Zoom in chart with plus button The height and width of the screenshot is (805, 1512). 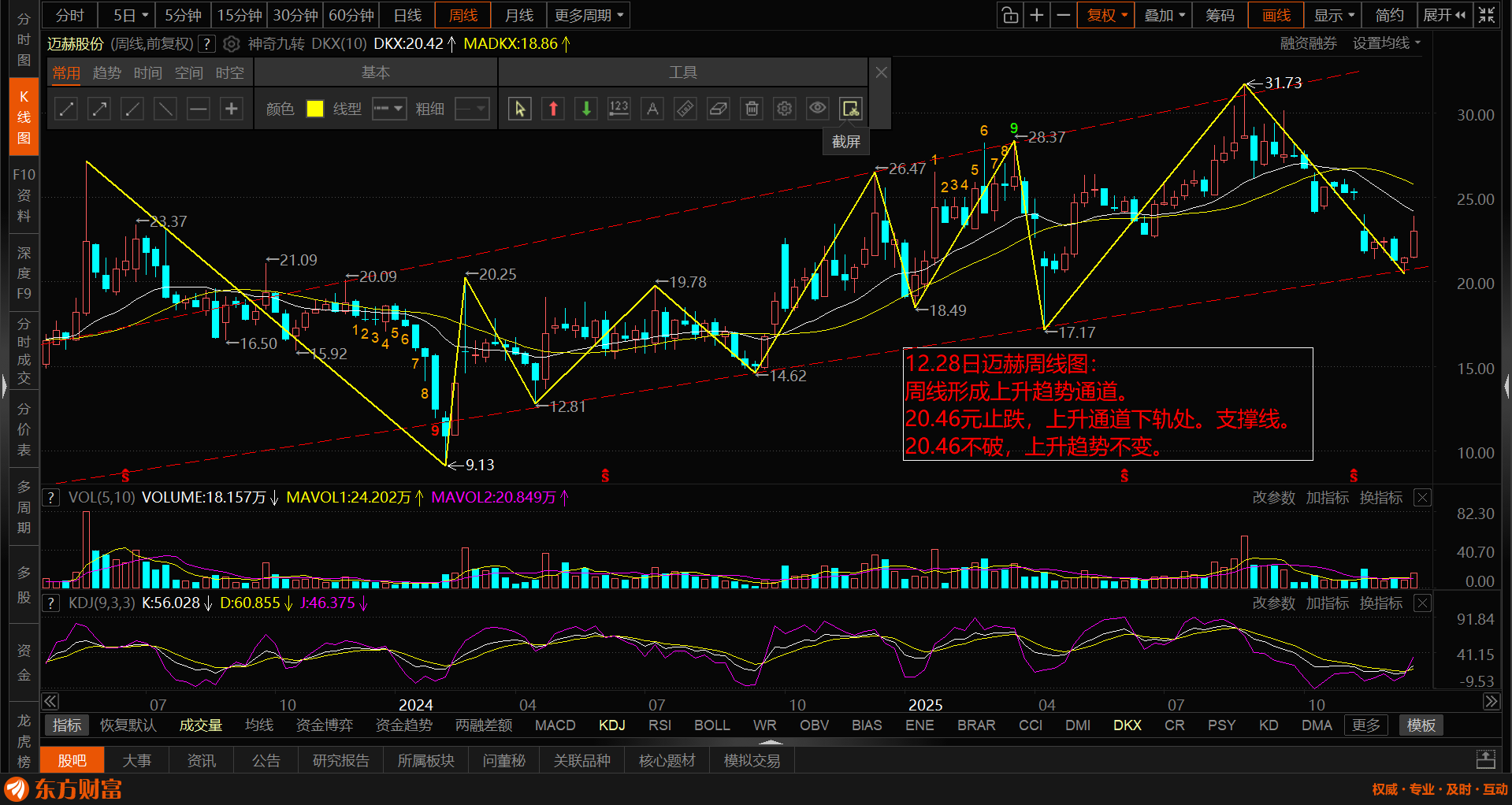(1037, 15)
